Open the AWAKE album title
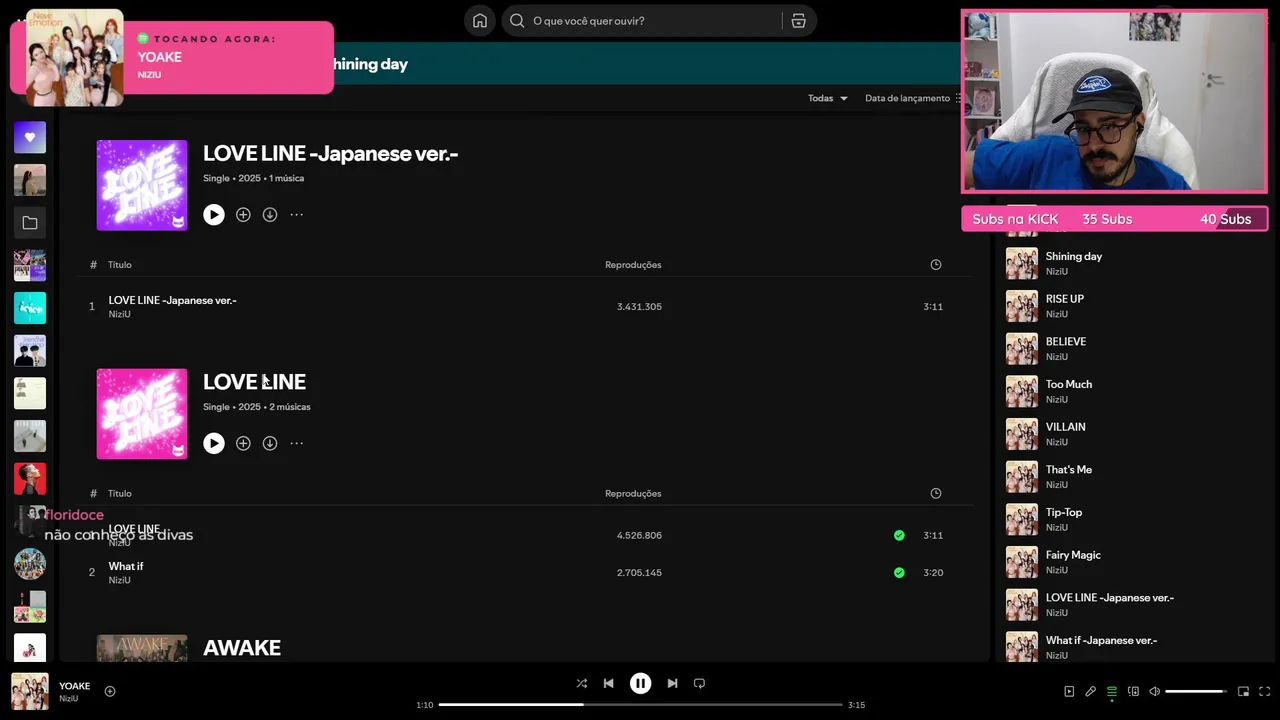The width and height of the screenshot is (1280, 720). (242, 648)
